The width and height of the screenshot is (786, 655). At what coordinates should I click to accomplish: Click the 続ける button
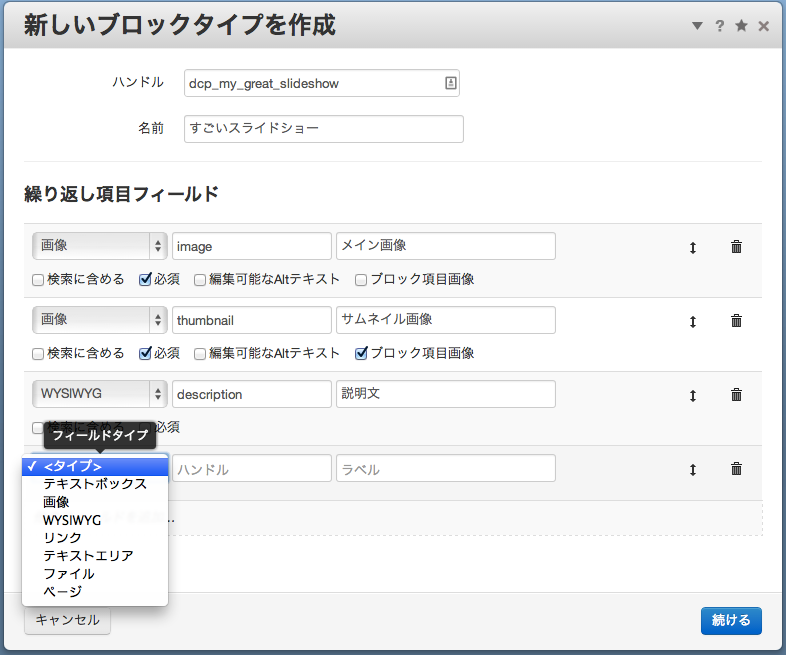tap(731, 620)
